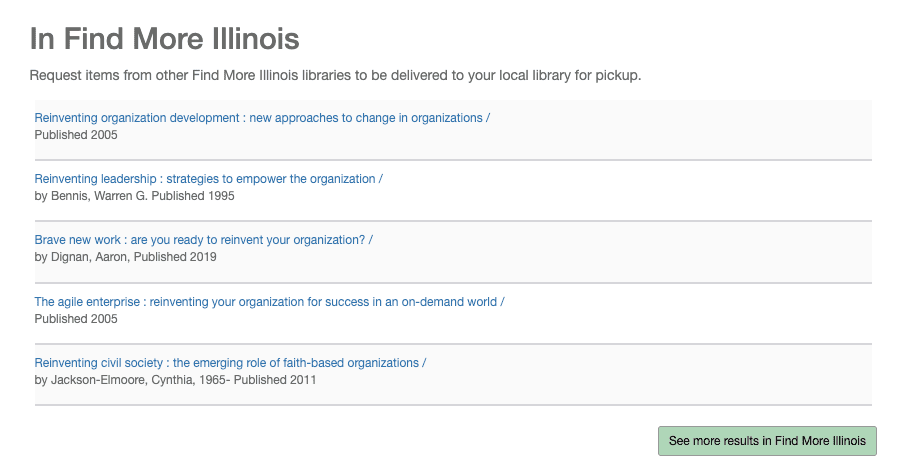Open the Reinventing organization development title link
Image resolution: width=898 pixels, height=464 pixels.
coord(262,118)
